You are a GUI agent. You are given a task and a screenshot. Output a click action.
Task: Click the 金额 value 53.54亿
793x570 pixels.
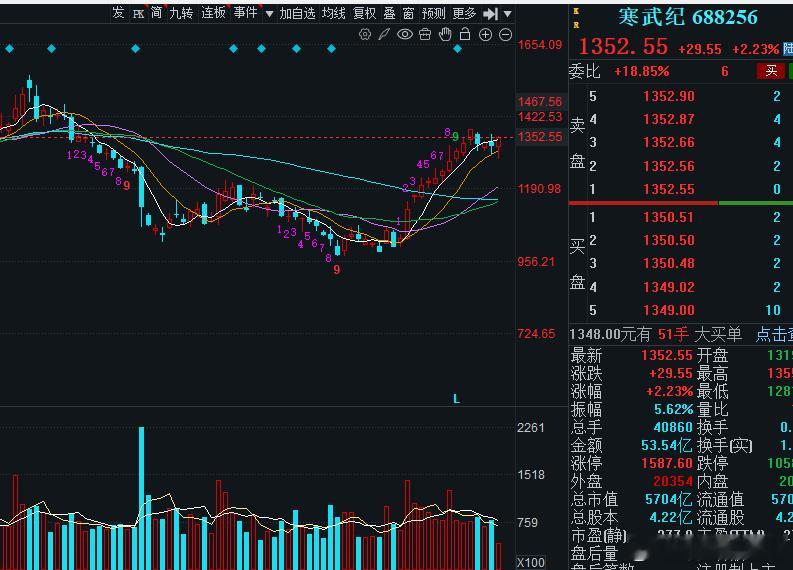click(667, 446)
